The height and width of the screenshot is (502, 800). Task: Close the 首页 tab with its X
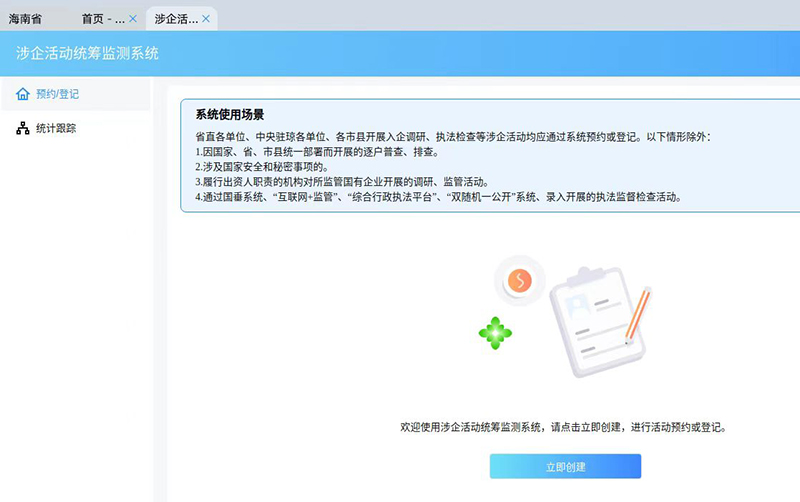tap(133, 19)
